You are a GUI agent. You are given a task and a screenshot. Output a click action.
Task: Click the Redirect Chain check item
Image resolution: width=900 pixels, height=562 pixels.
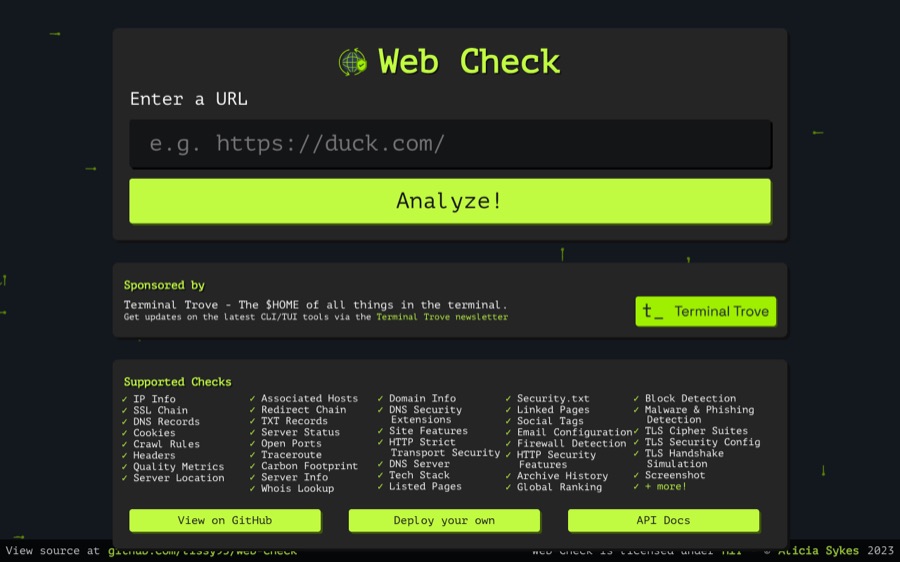pos(304,409)
